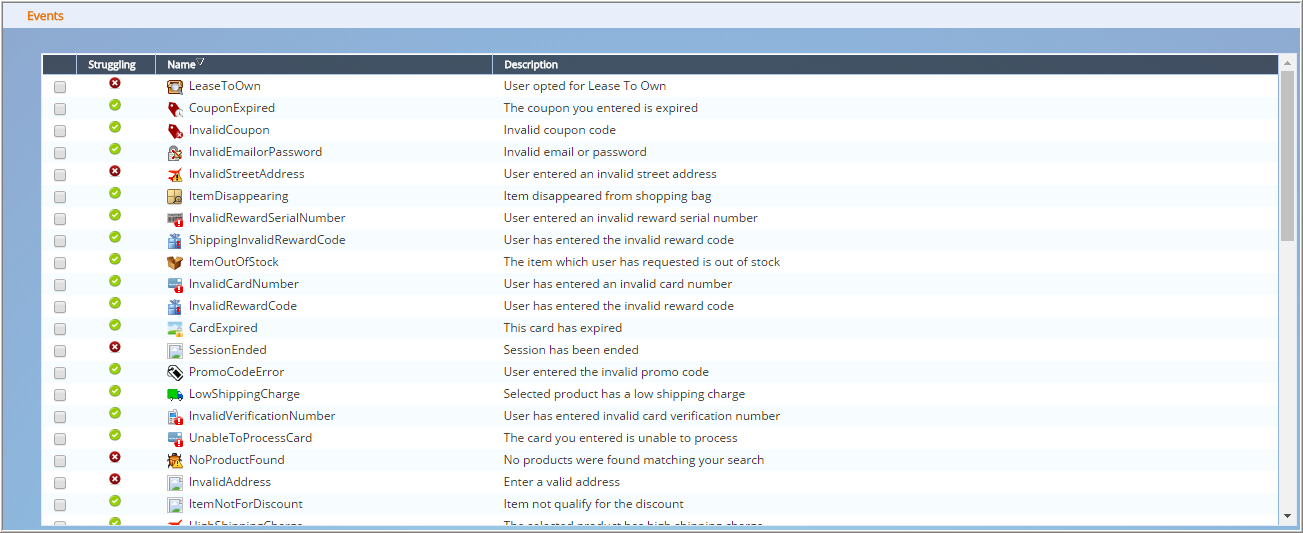1303x533 pixels.
Task: Click green struggling status icon for CouponExpired
Action: pyautogui.click(x=115, y=105)
